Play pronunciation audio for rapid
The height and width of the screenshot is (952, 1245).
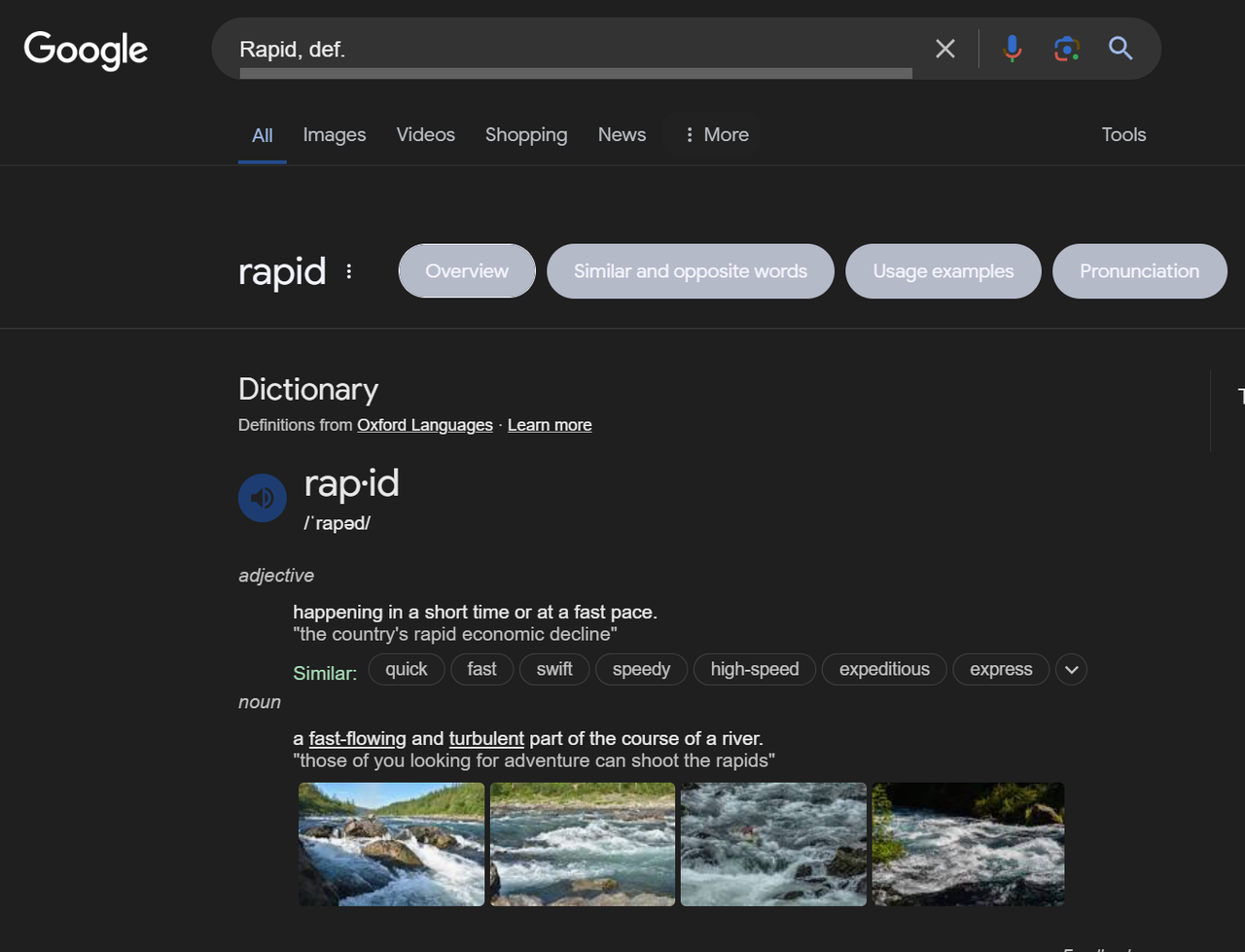point(262,498)
